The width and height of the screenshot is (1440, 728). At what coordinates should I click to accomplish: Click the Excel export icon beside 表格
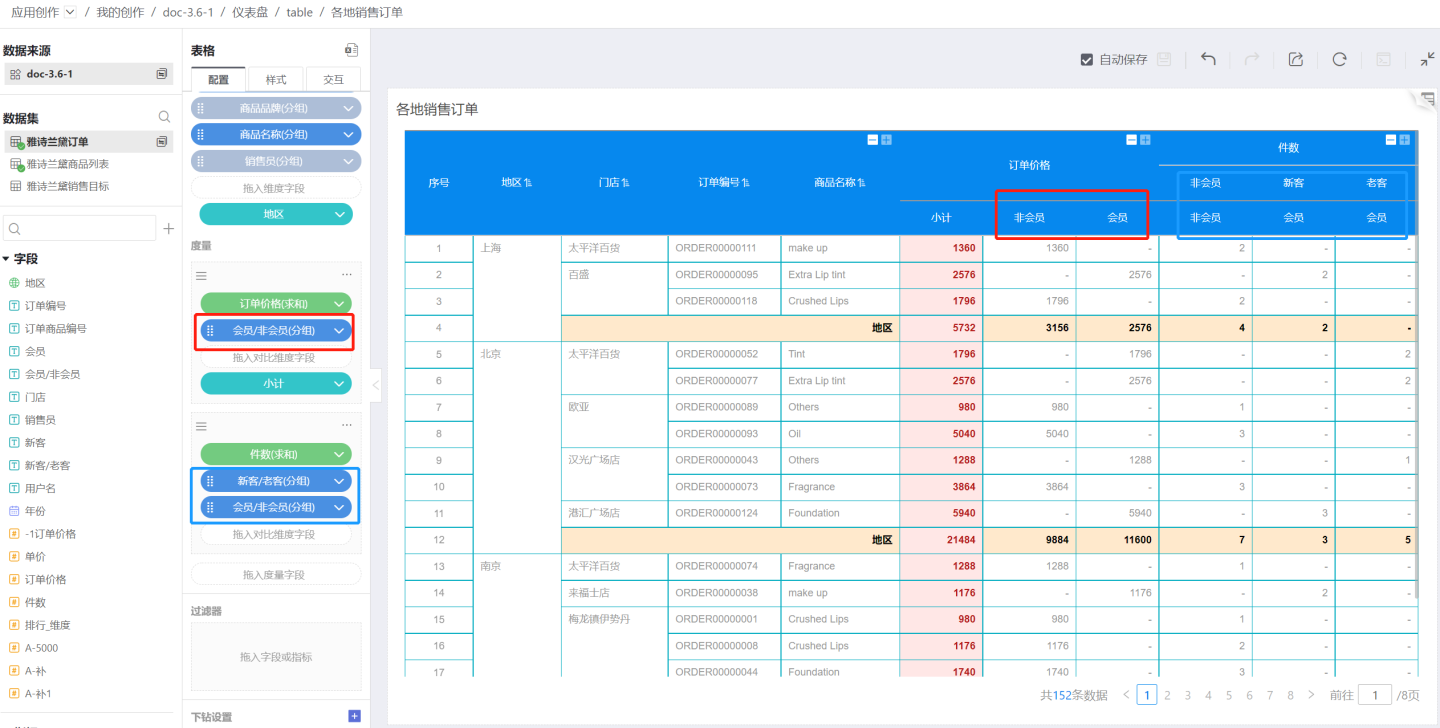[x=351, y=50]
